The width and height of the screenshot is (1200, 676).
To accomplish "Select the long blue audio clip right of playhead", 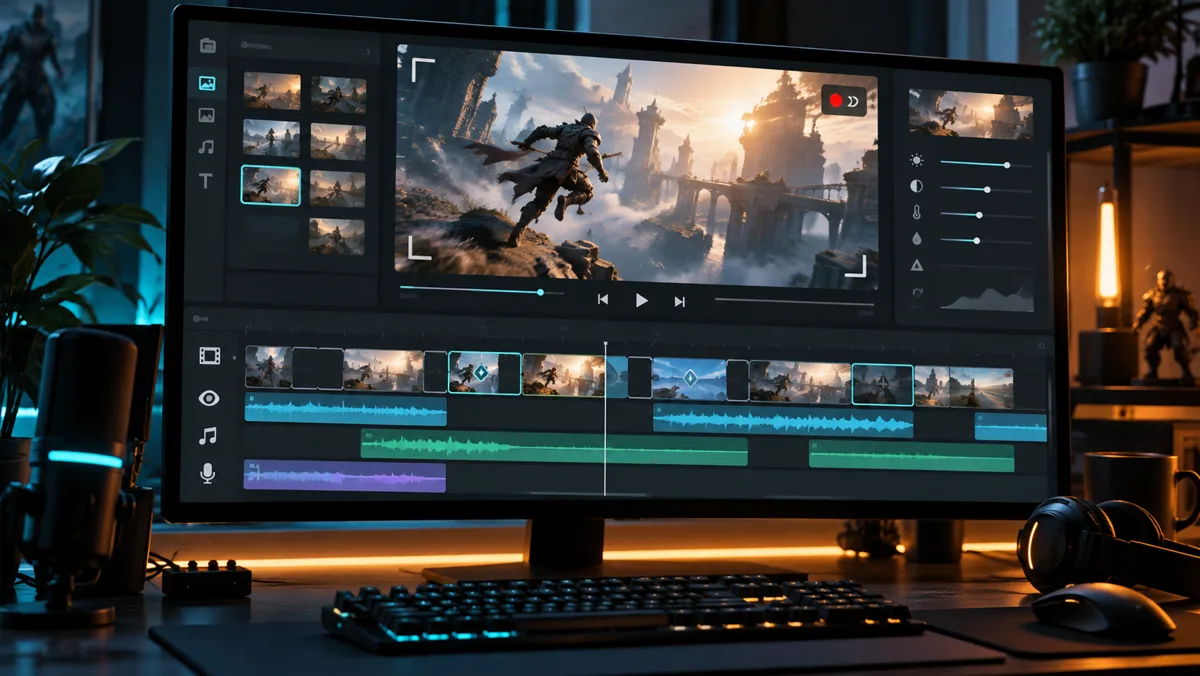I will (x=783, y=421).
